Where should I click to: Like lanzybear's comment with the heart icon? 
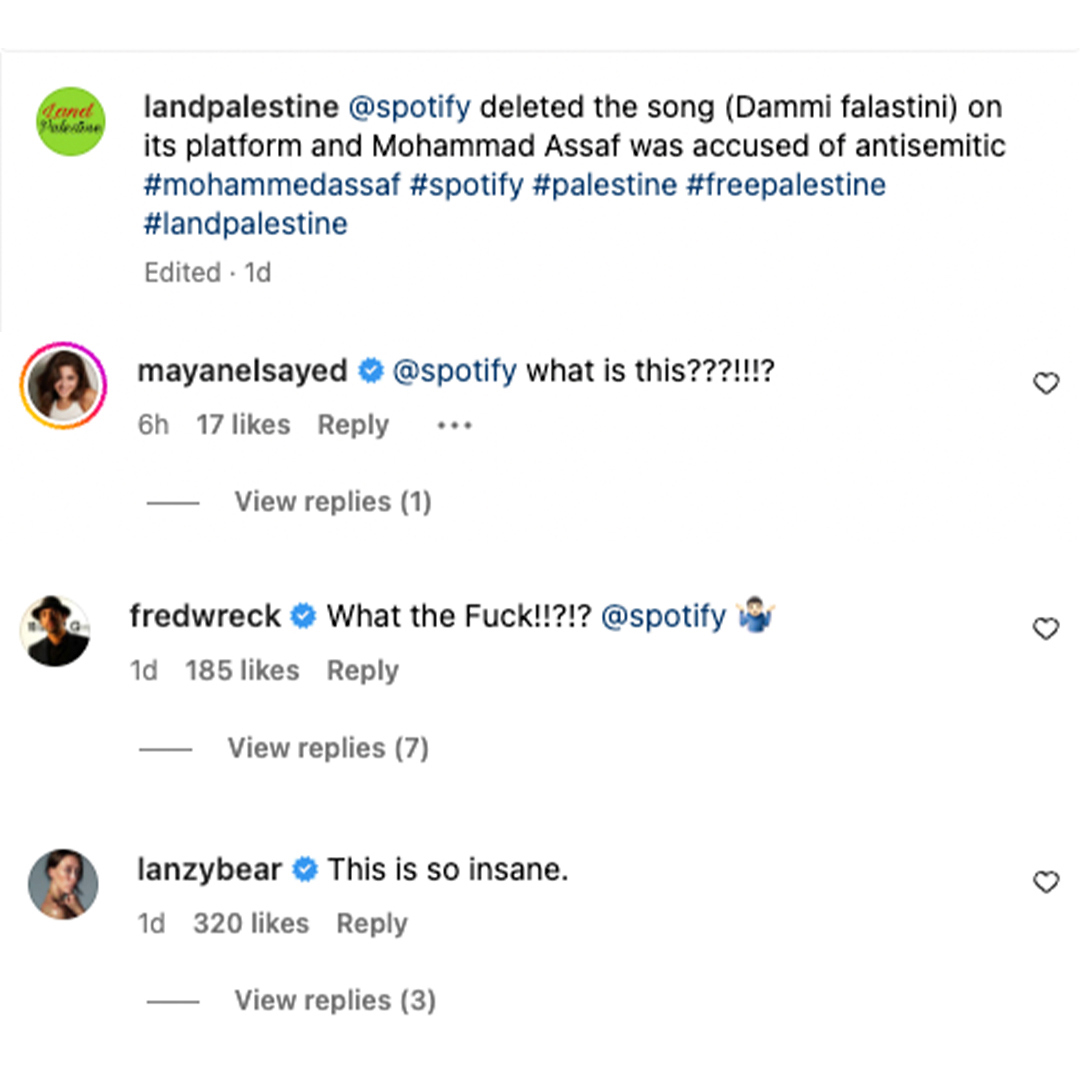pyautogui.click(x=1046, y=882)
